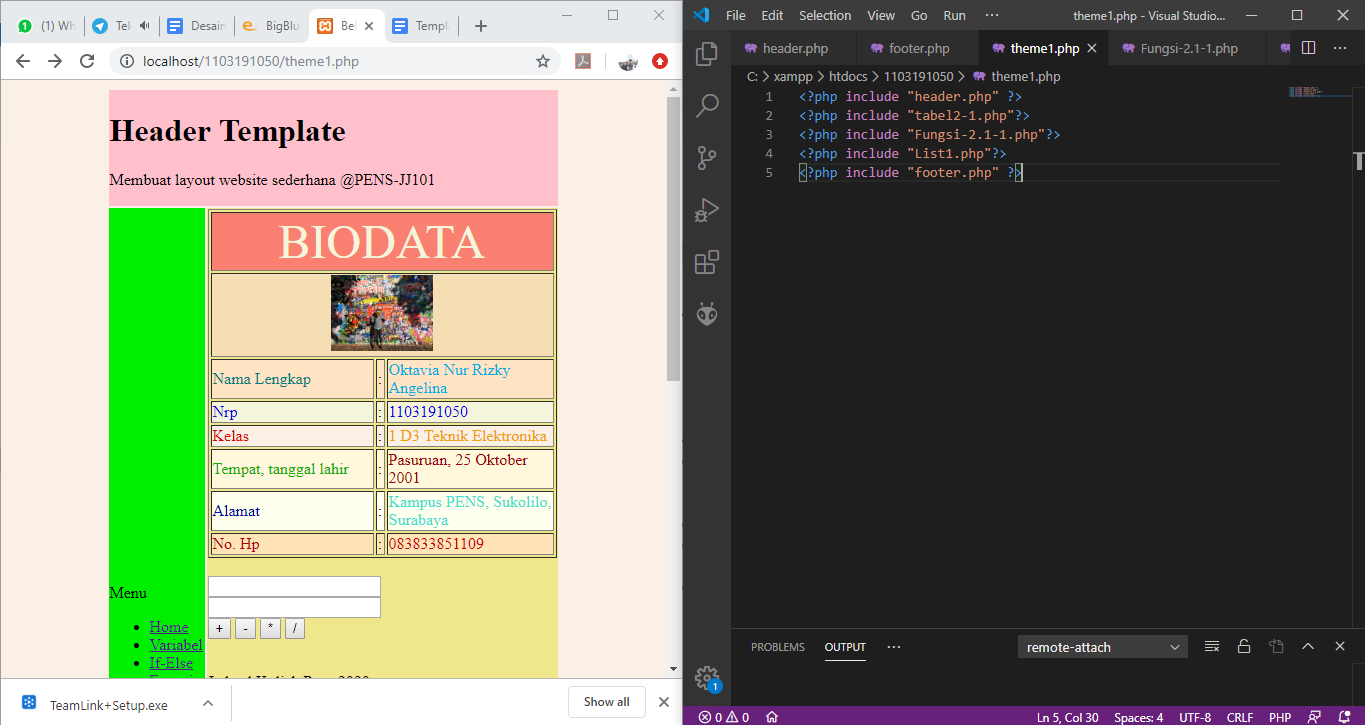
Task: Open the TeamLink download options chevron
Action: tap(208, 703)
